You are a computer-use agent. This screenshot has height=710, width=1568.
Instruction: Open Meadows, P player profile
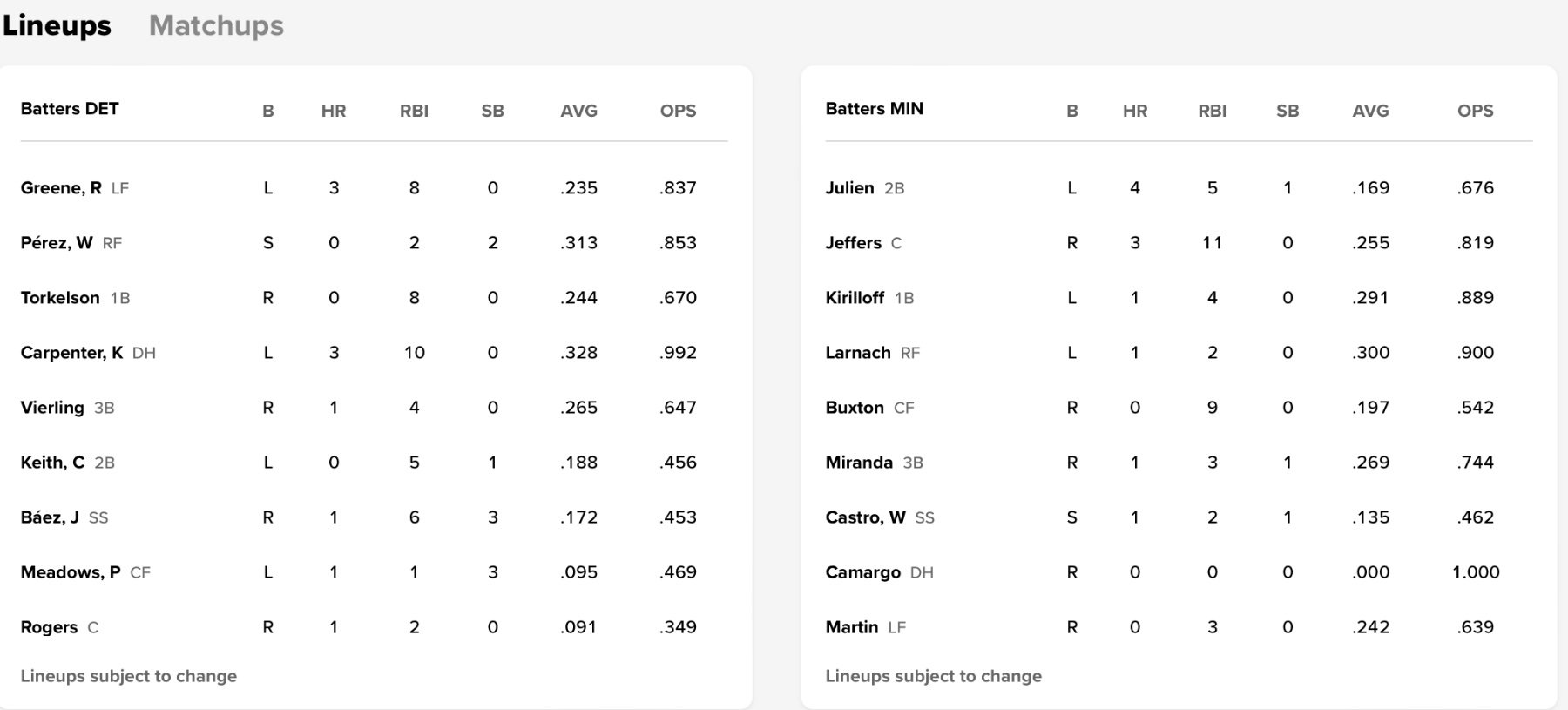pos(71,572)
